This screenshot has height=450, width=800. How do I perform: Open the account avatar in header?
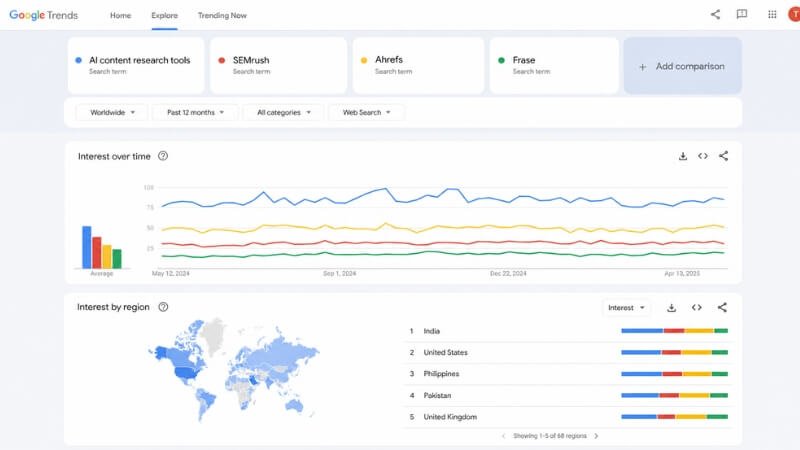[794, 14]
